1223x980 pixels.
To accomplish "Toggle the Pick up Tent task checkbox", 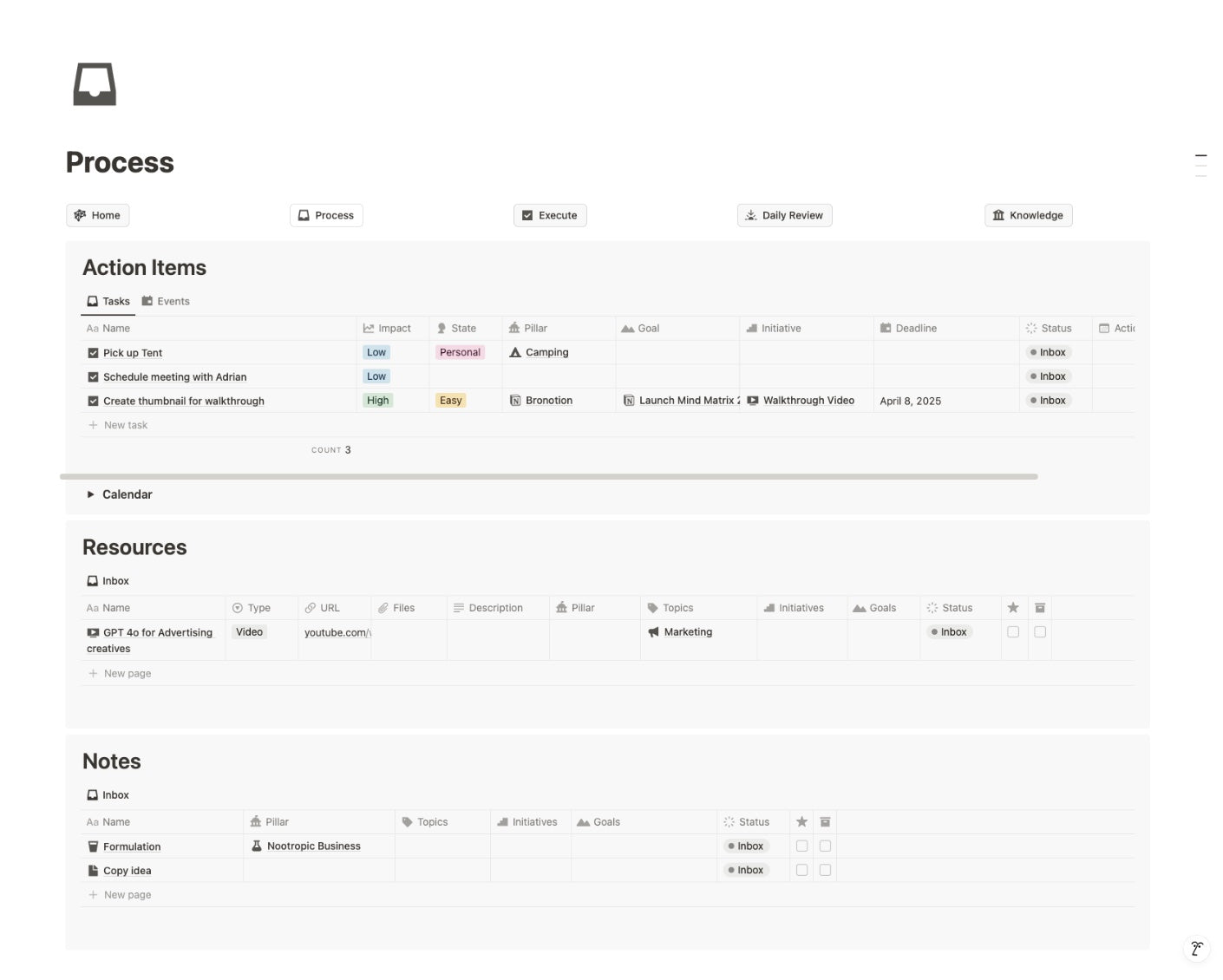I will (93, 353).
